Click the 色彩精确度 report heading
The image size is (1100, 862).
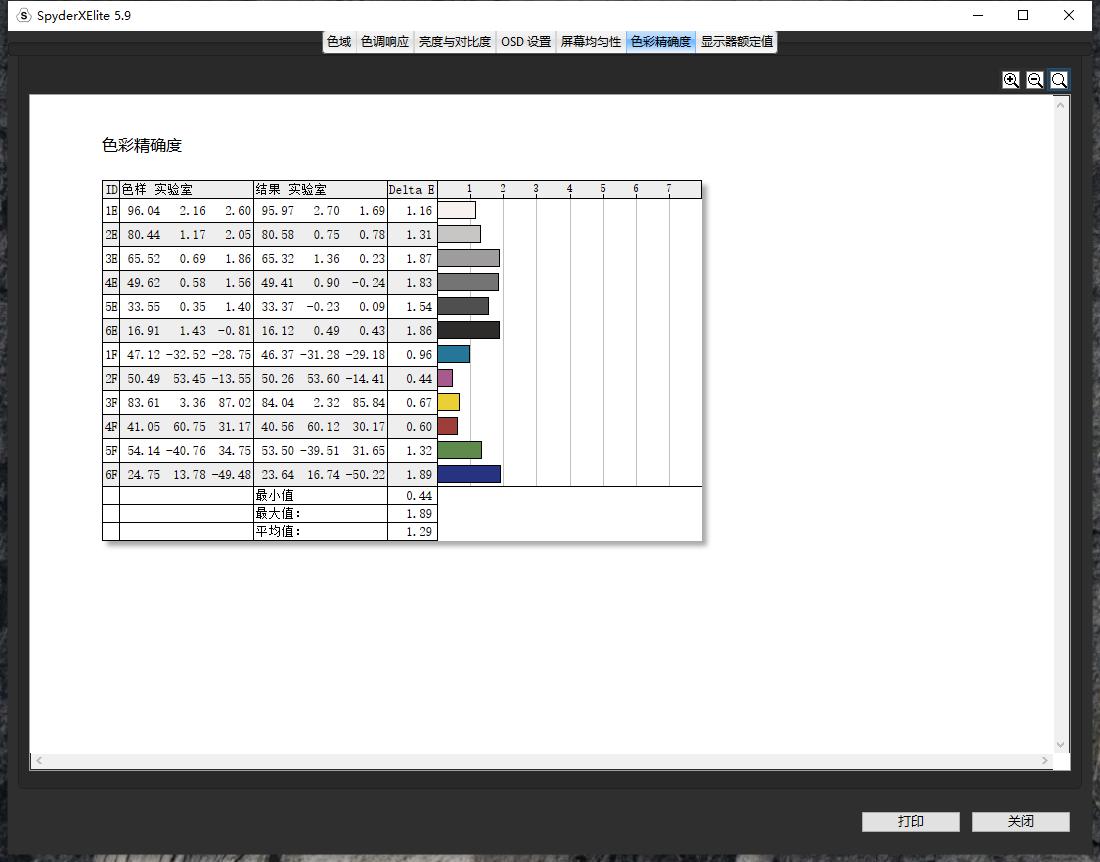[142, 145]
